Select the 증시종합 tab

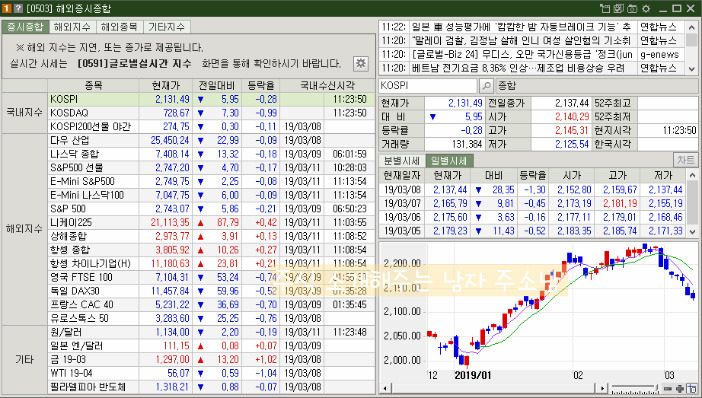click(25, 26)
